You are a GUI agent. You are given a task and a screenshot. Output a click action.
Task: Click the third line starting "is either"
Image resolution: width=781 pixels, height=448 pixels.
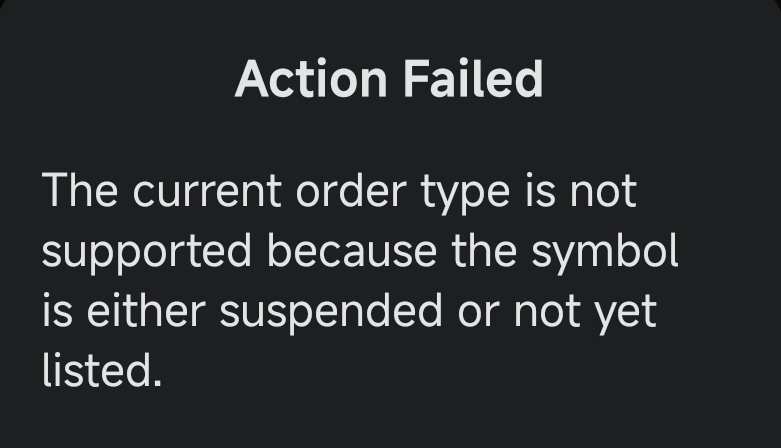[x=349, y=313]
